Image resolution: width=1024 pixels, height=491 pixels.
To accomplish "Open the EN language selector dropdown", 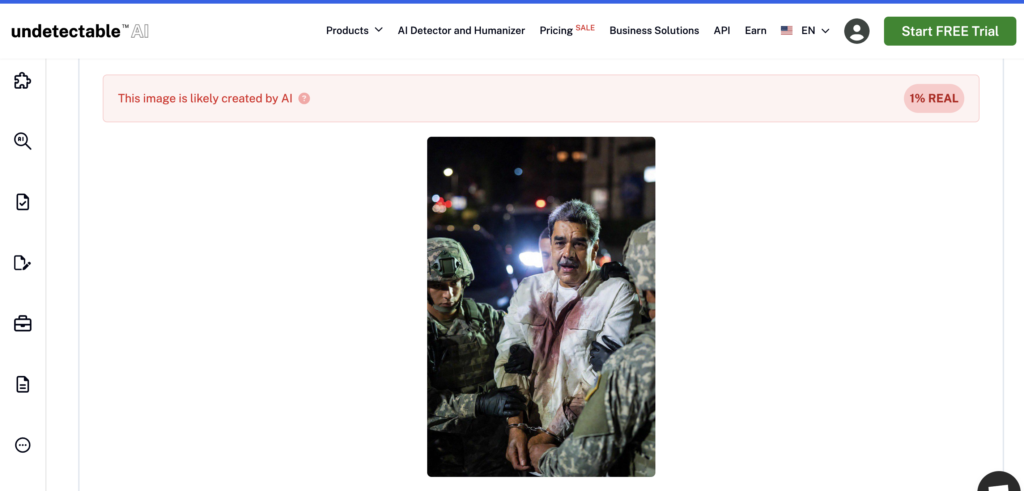I will pos(806,31).
